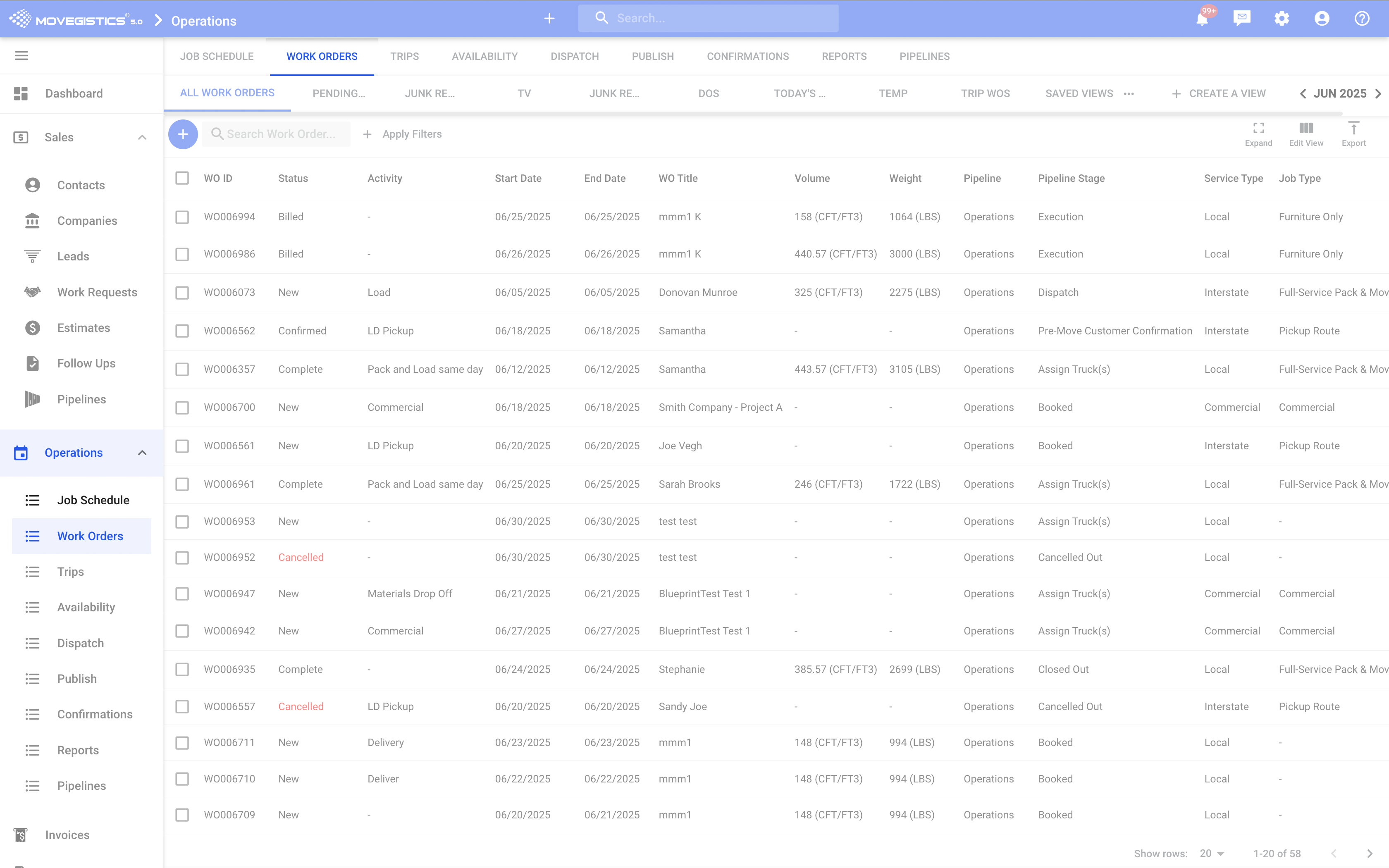Open the notifications bell icon
Viewport: 1389px width, 868px height.
point(1202,19)
